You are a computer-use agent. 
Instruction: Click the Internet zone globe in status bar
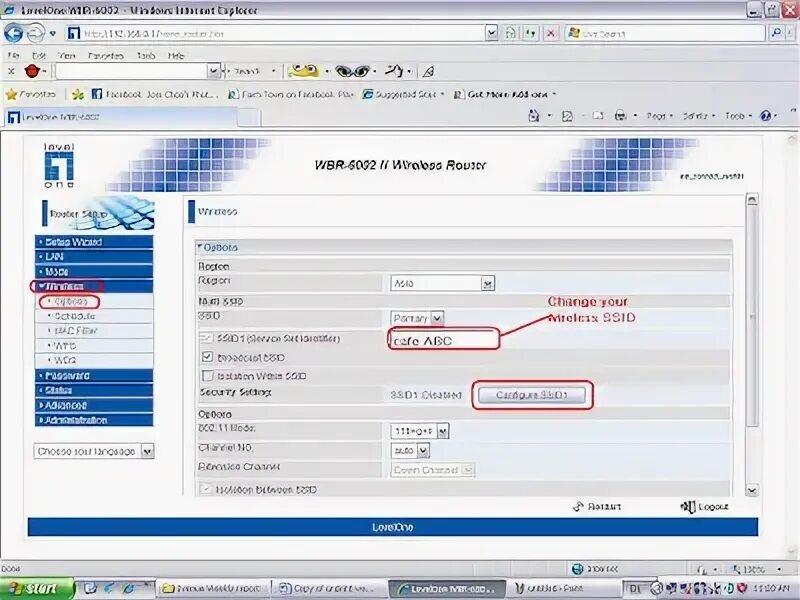point(578,568)
